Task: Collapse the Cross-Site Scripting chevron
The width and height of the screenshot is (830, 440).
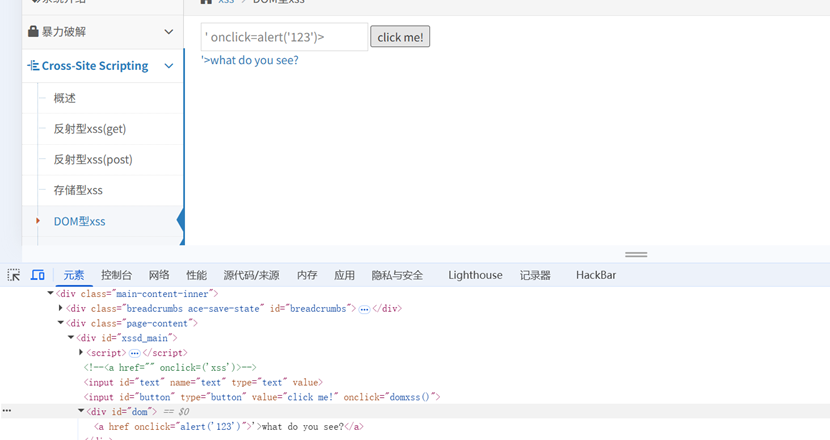Action: pos(168,66)
